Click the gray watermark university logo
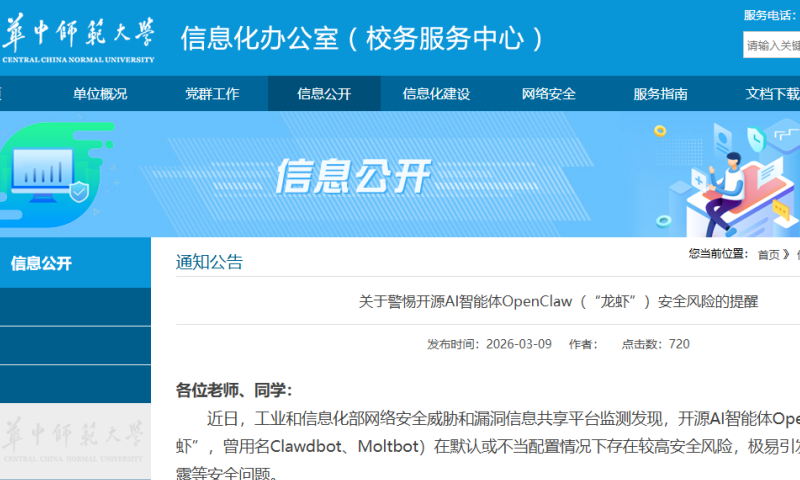The image size is (800, 480). pos(76,441)
